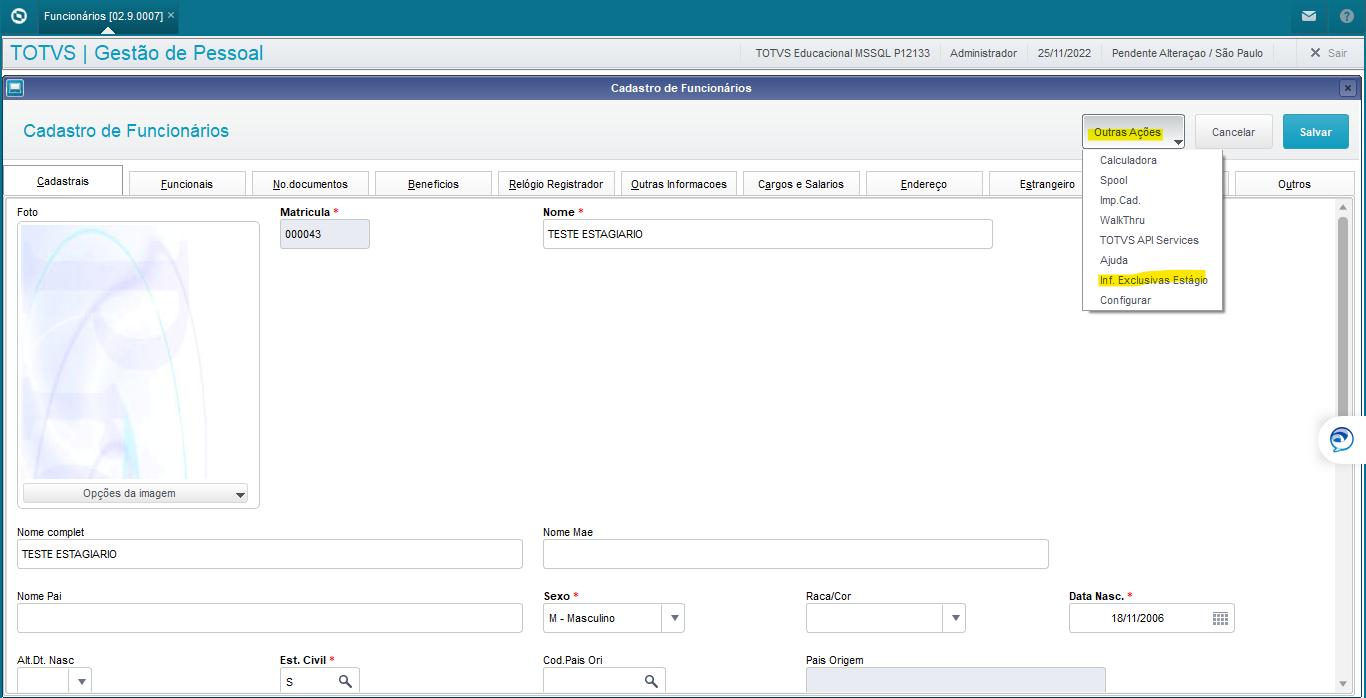
Task: Click the Nome complet input field
Action: [270, 554]
